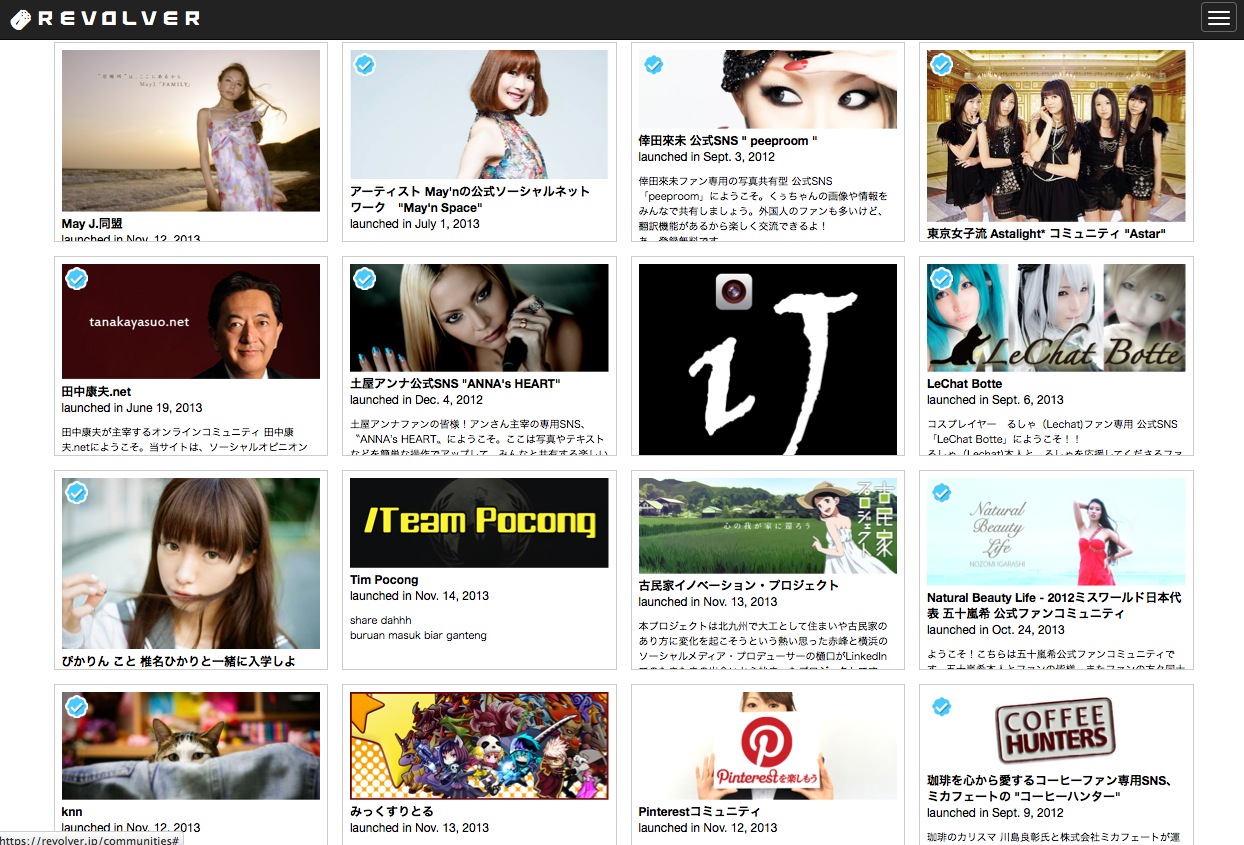Click verified badge on May'n Space card

365,65
